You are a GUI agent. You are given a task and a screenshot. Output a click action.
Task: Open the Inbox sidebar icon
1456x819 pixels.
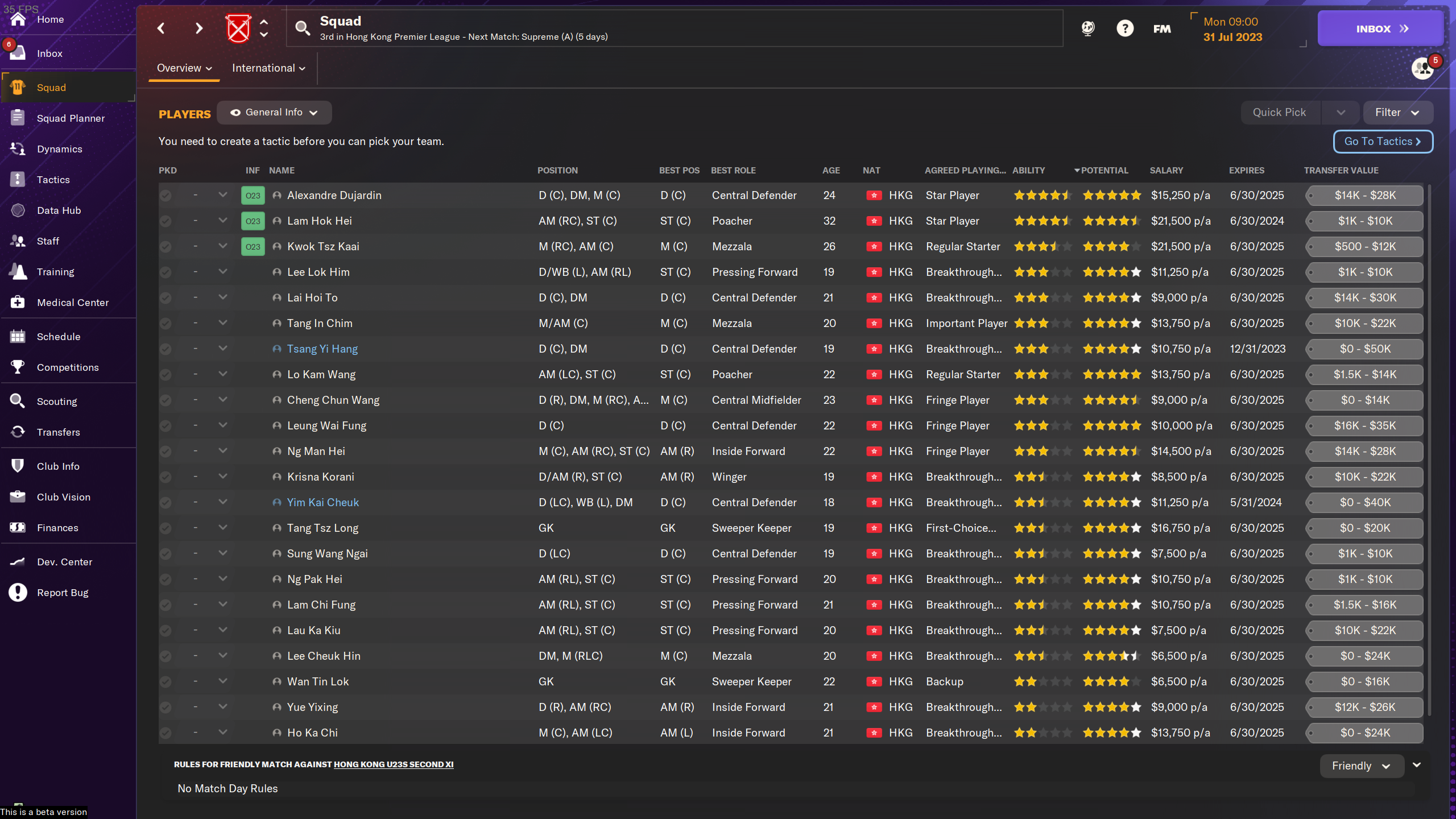tap(18, 53)
